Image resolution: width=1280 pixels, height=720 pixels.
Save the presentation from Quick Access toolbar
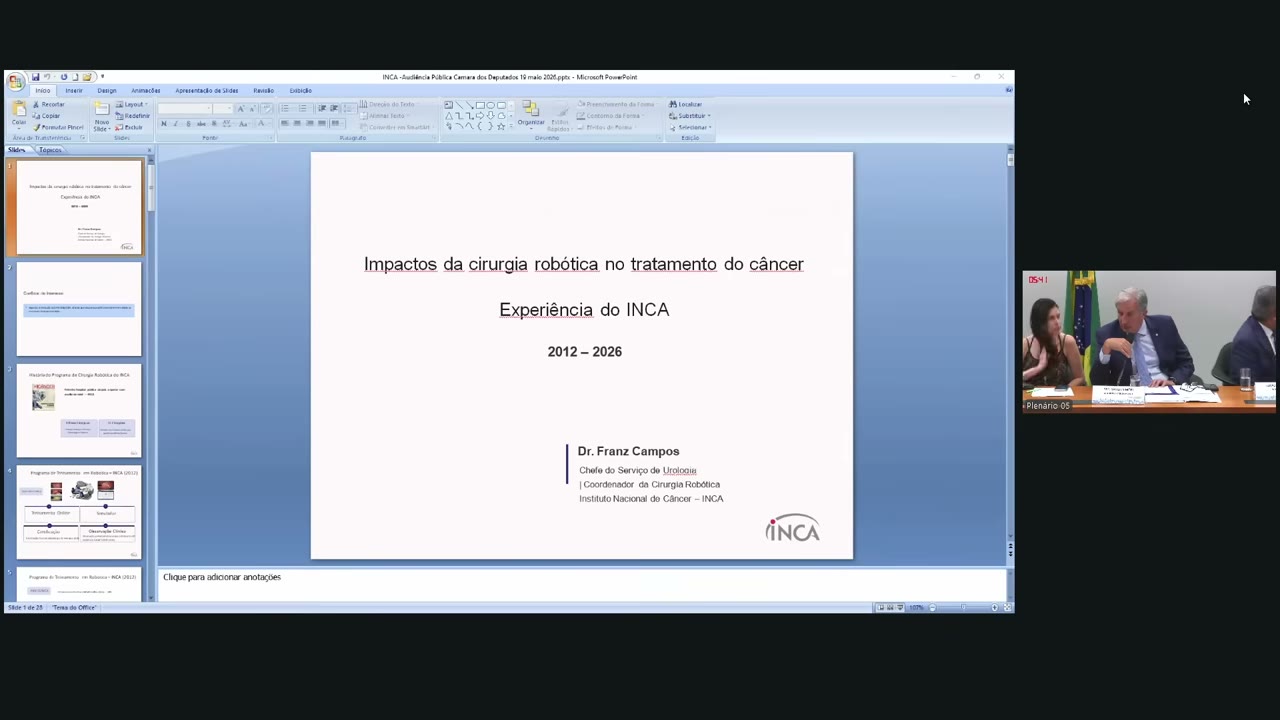[36, 77]
